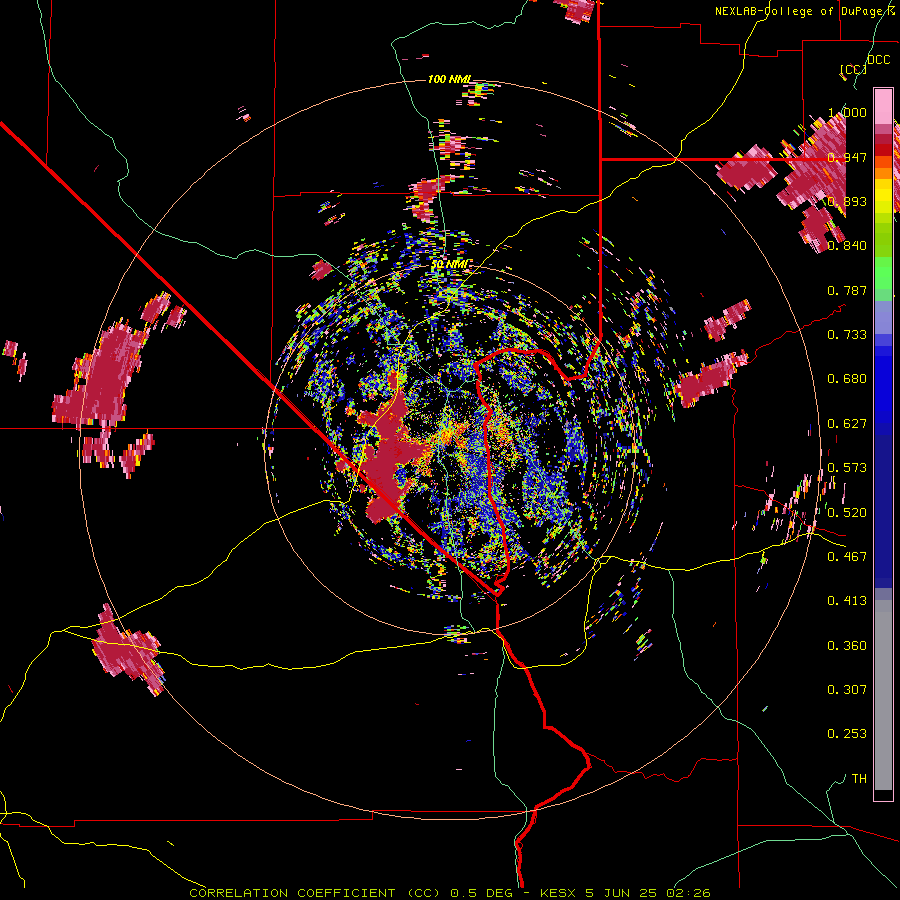Click the CORRELATION COEFFICIENT (CC) footer caption

click(x=315, y=893)
